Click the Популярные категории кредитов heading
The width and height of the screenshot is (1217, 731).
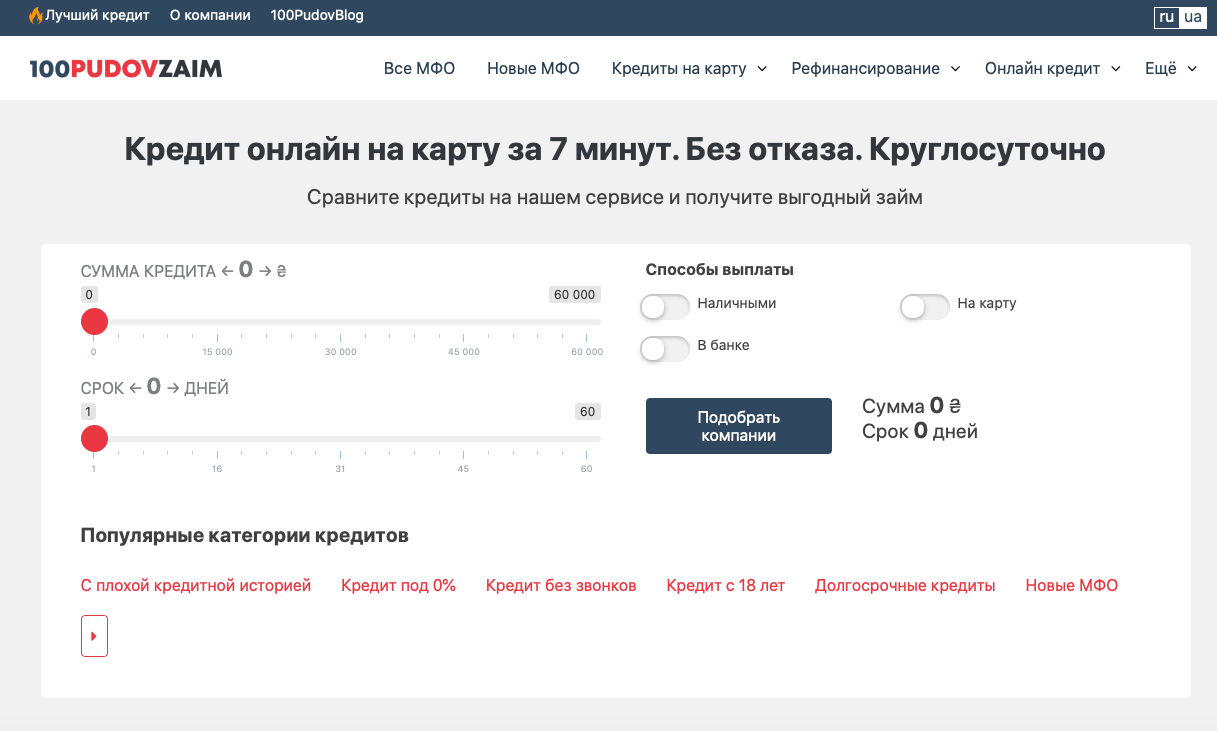245,536
